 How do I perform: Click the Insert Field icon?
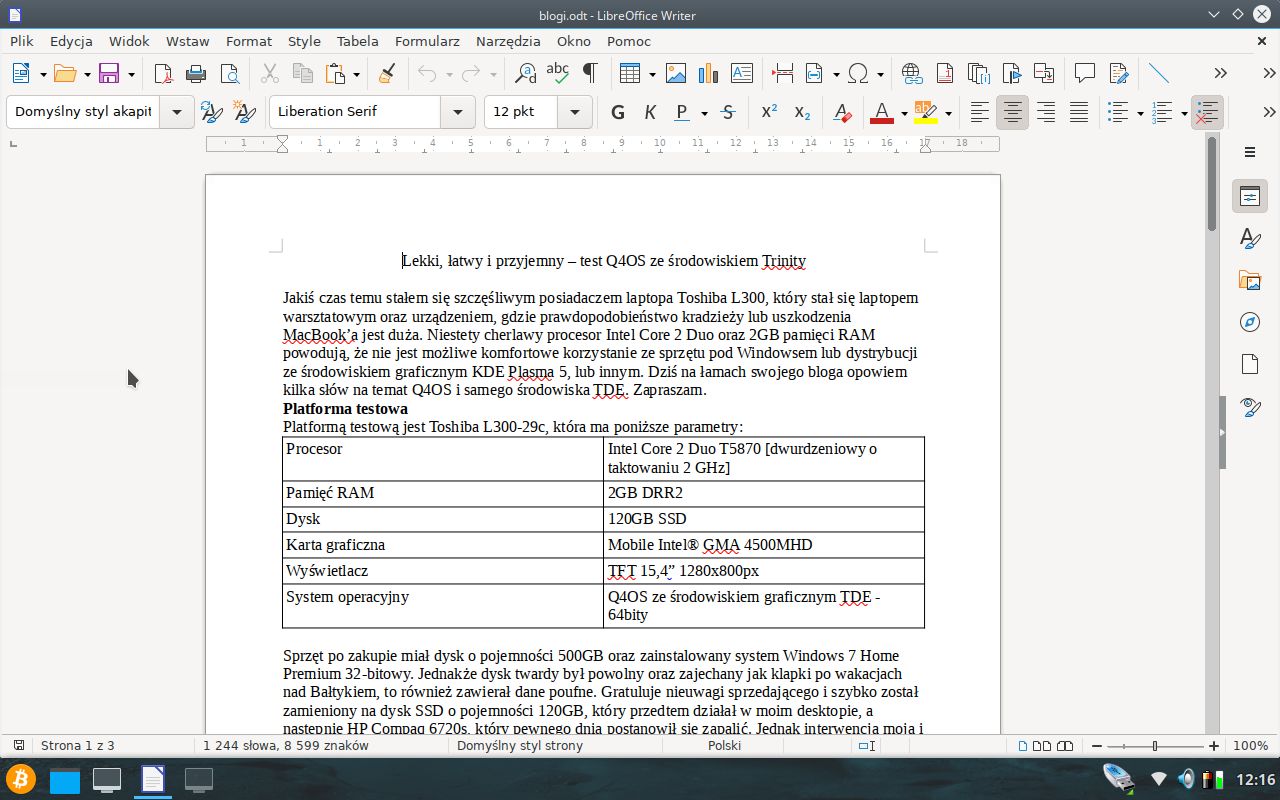coord(814,73)
